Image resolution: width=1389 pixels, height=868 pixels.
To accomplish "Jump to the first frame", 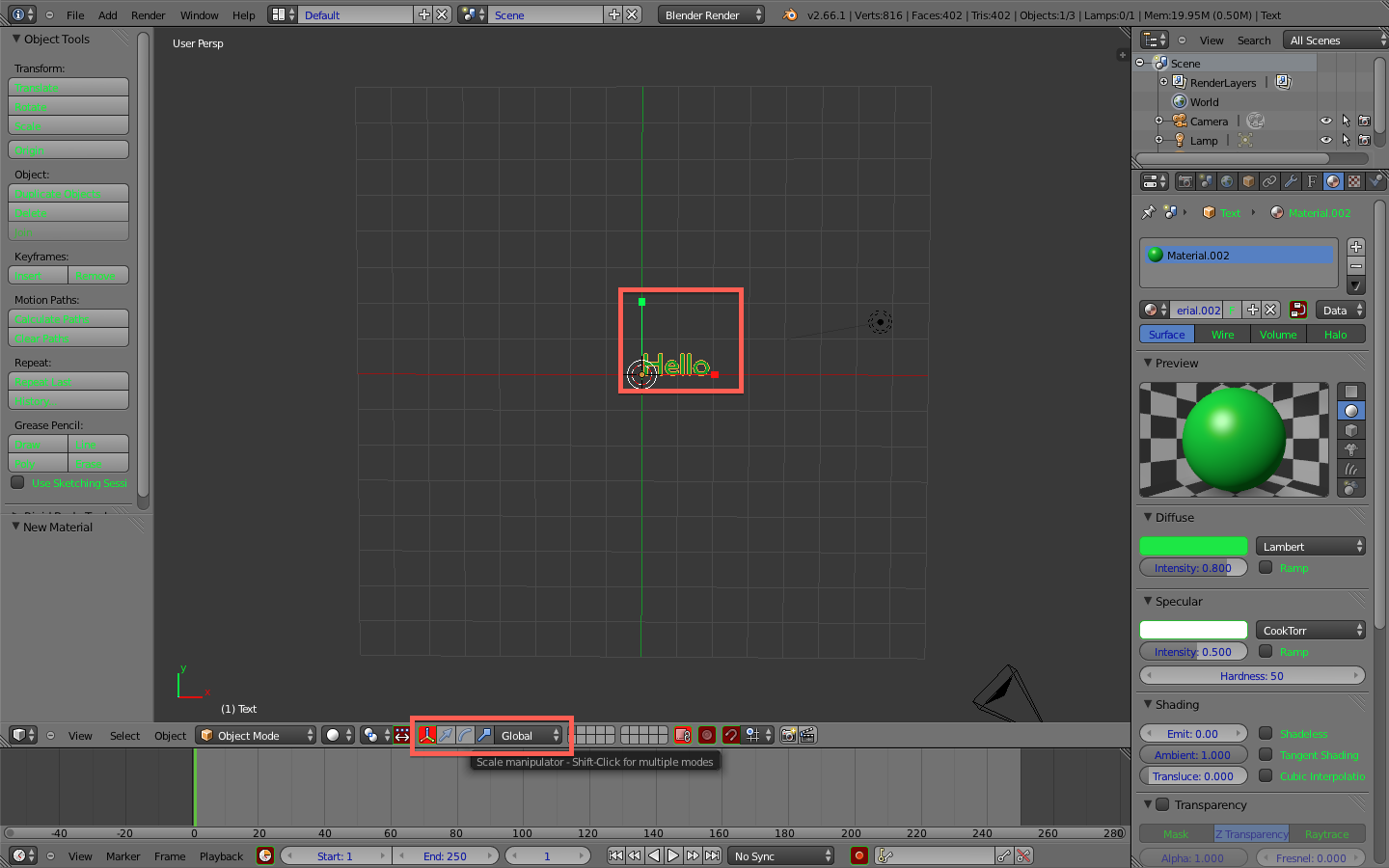I will (615, 855).
